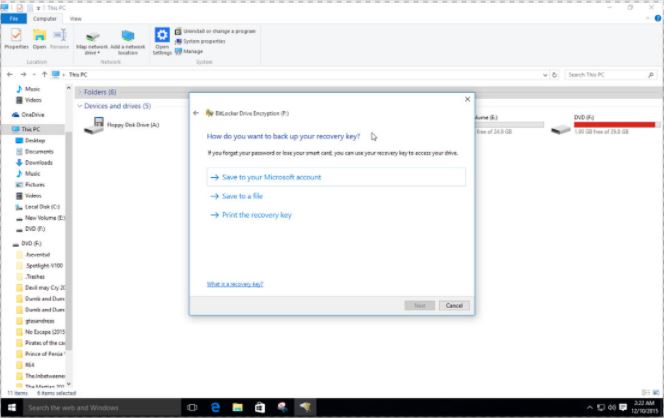The height and width of the screenshot is (418, 664).
Task: Switch to the View ribbon tab
Action: tap(75, 19)
